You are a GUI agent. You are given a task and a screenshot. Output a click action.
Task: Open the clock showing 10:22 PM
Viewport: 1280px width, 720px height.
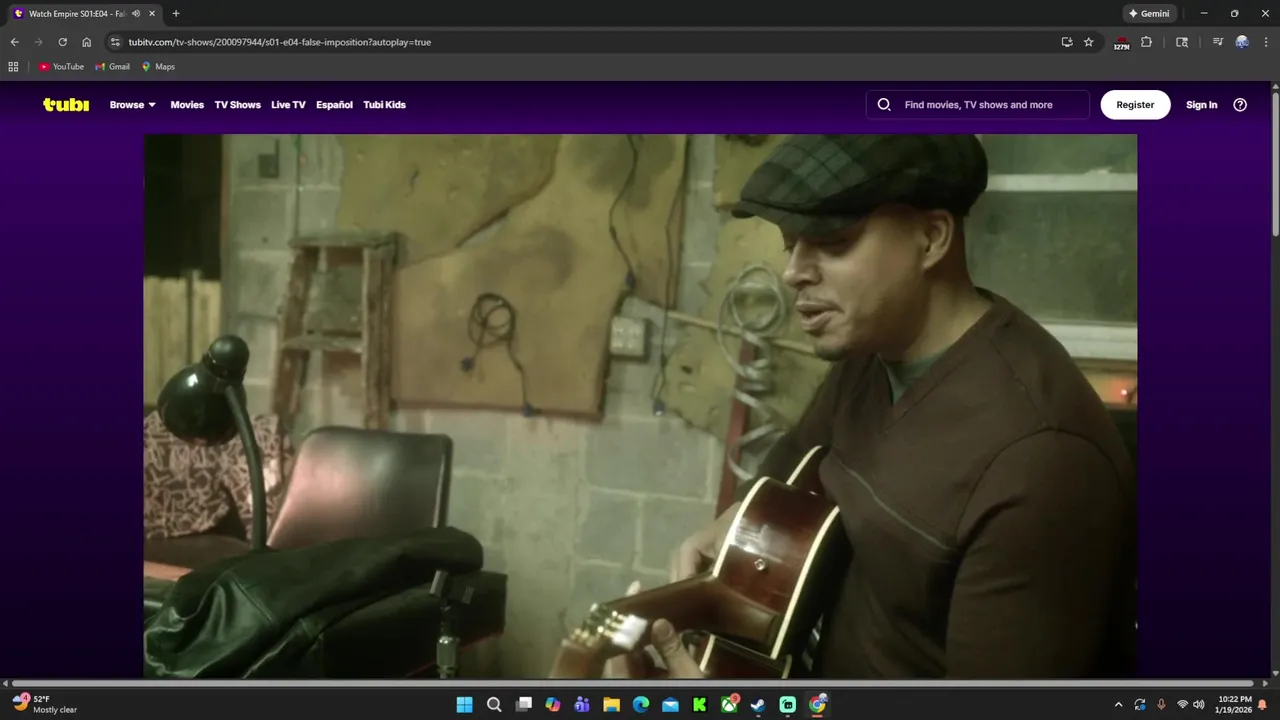1234,704
